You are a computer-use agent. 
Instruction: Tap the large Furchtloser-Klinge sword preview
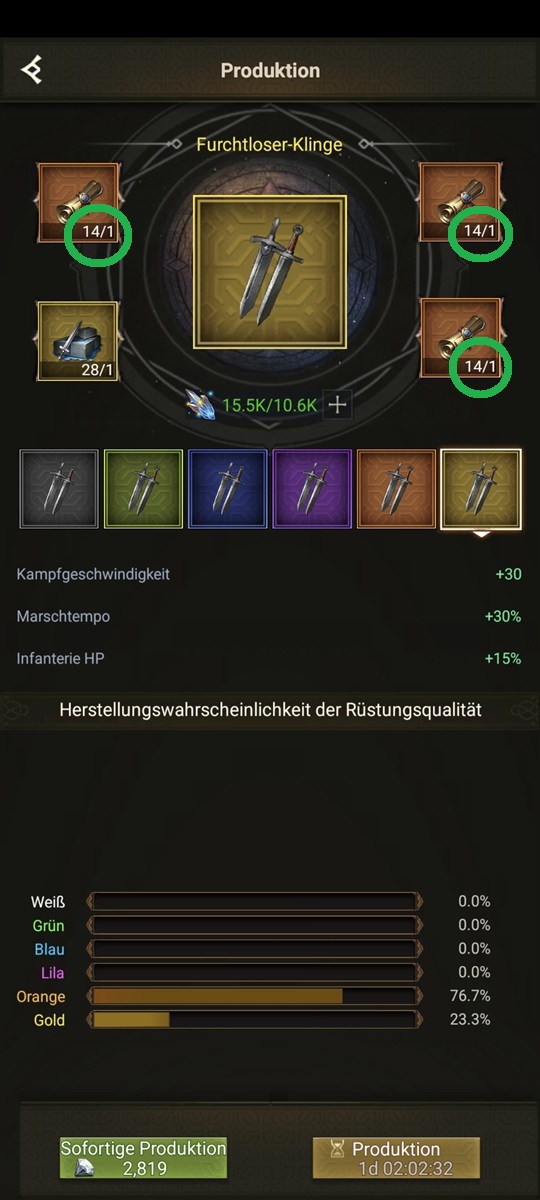pos(270,272)
